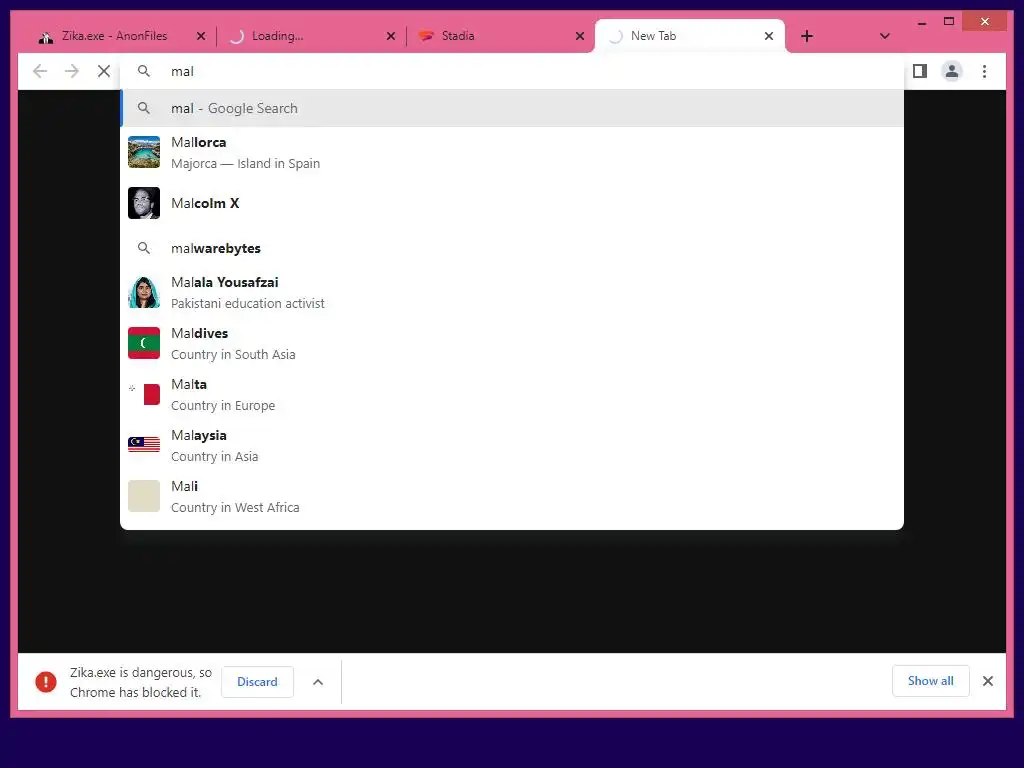Image resolution: width=1024 pixels, height=768 pixels.
Task: Click the Malaysia flag icon
Action: 144,445
